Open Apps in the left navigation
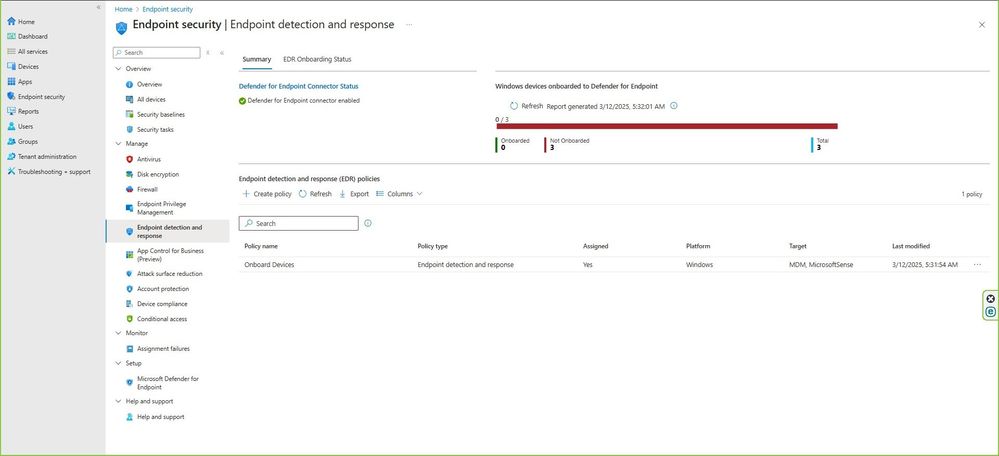This screenshot has width=999, height=456. (x=20, y=82)
